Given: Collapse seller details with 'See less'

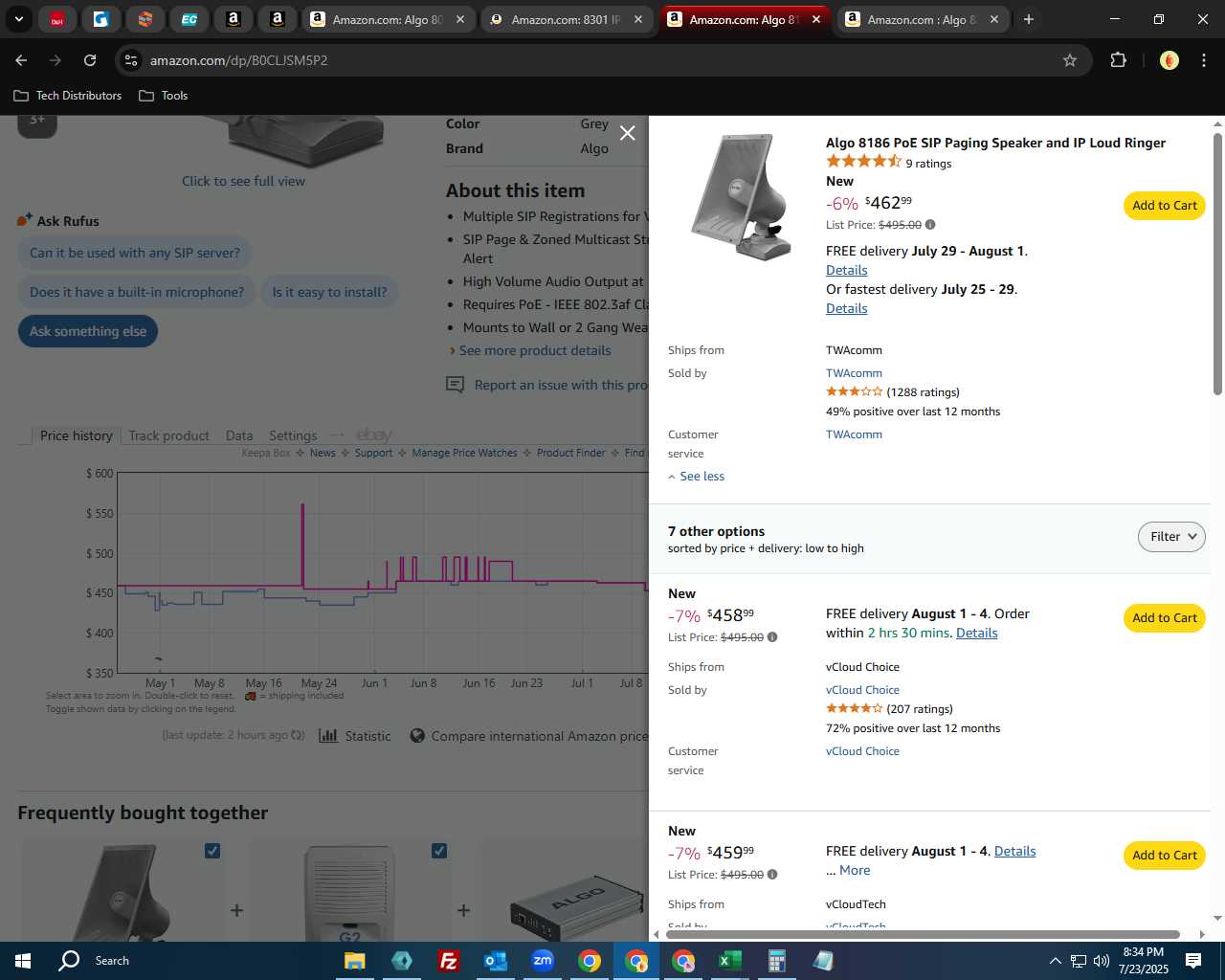Looking at the screenshot, I should (696, 477).
